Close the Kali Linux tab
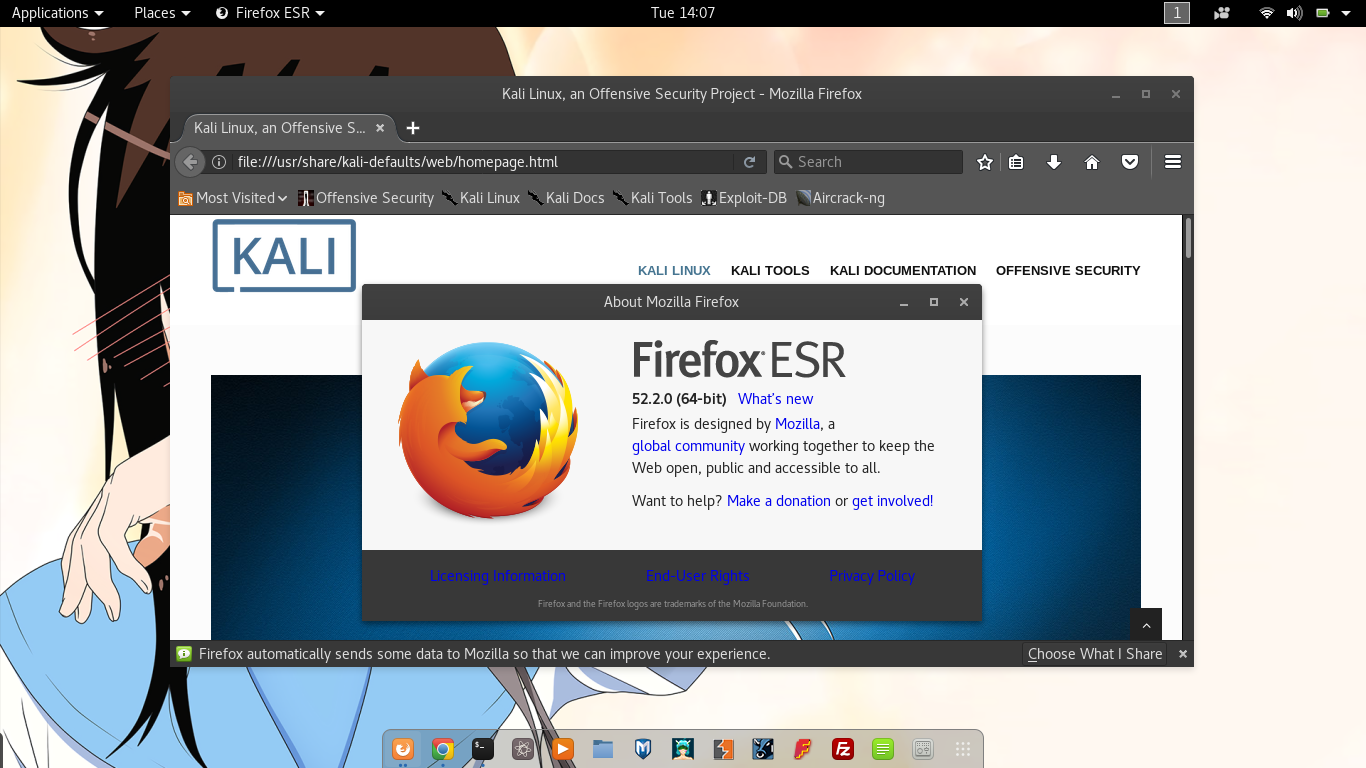 380,128
